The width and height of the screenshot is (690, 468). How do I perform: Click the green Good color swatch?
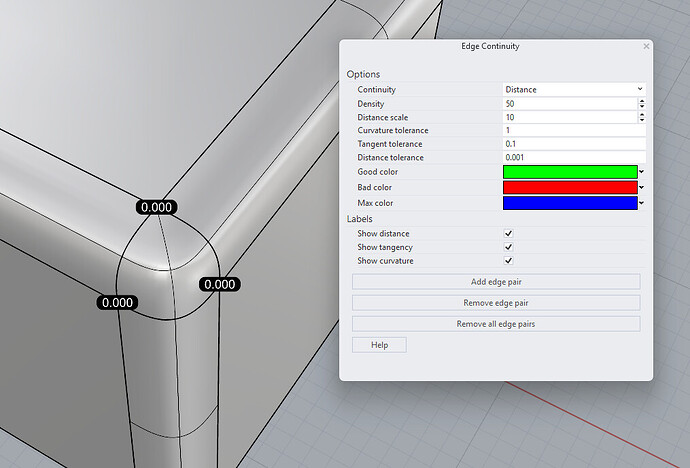pyautogui.click(x=570, y=172)
